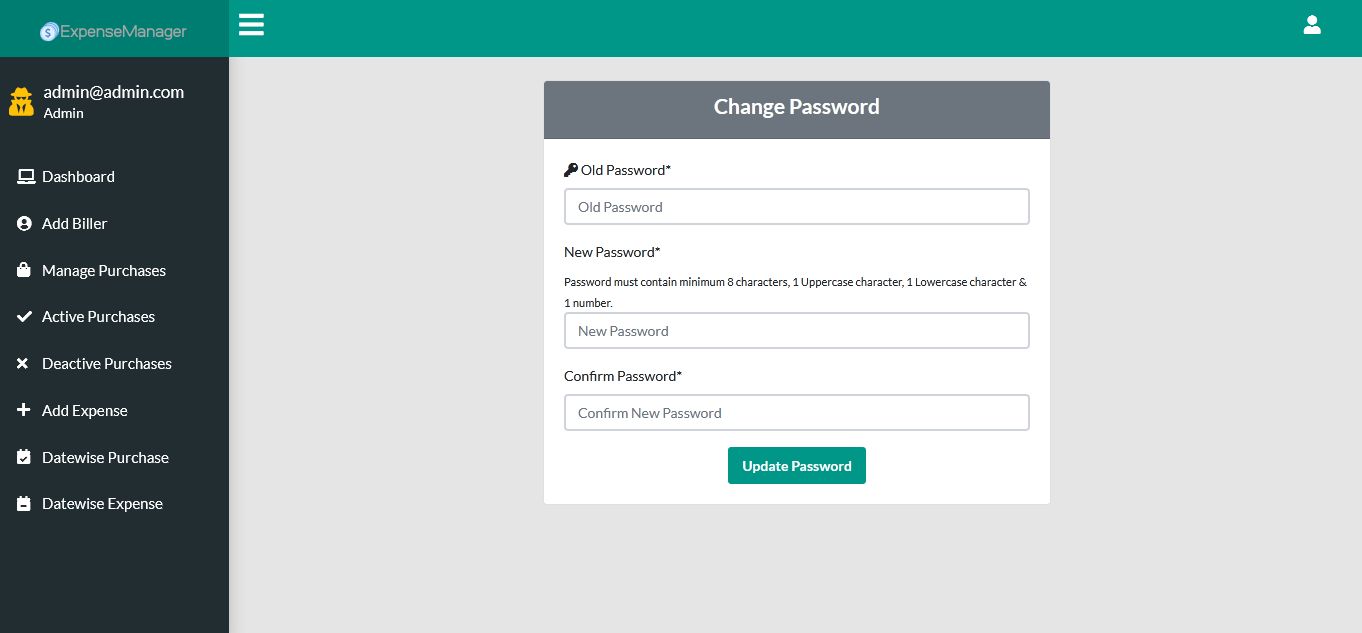The height and width of the screenshot is (633, 1362).
Task: Open Datewise Expense from sidebar
Action: click(101, 504)
